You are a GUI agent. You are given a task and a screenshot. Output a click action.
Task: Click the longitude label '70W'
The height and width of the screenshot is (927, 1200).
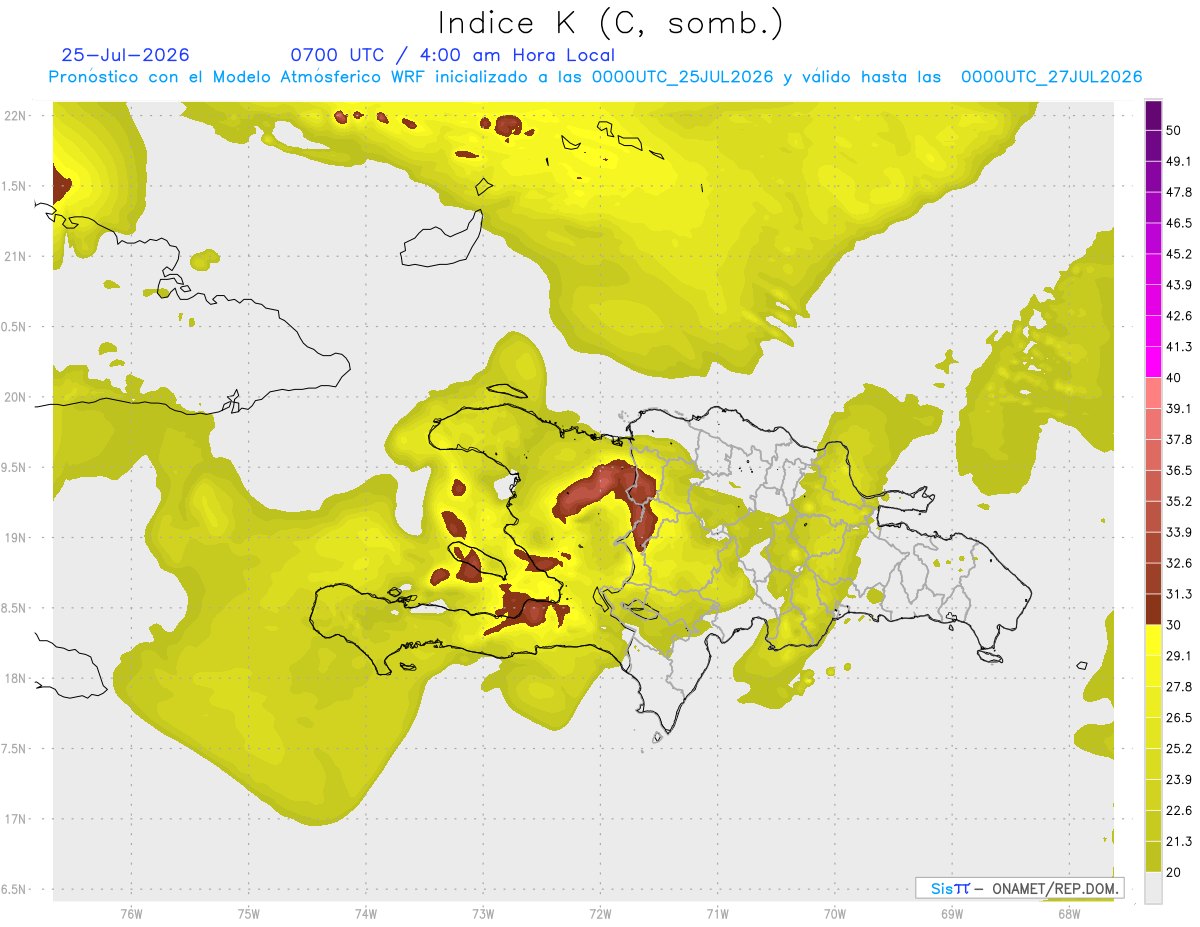[835, 913]
